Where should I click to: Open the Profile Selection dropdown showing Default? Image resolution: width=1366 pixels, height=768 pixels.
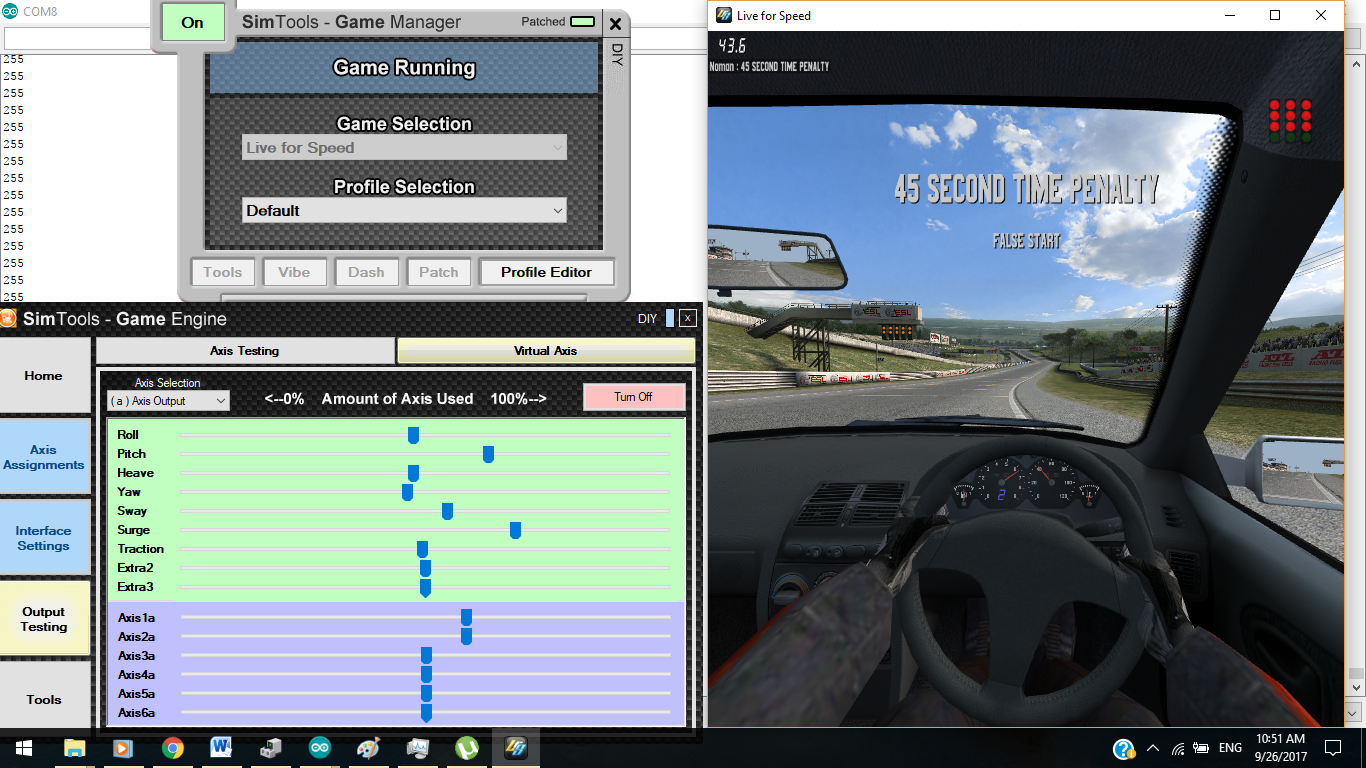[x=403, y=210]
